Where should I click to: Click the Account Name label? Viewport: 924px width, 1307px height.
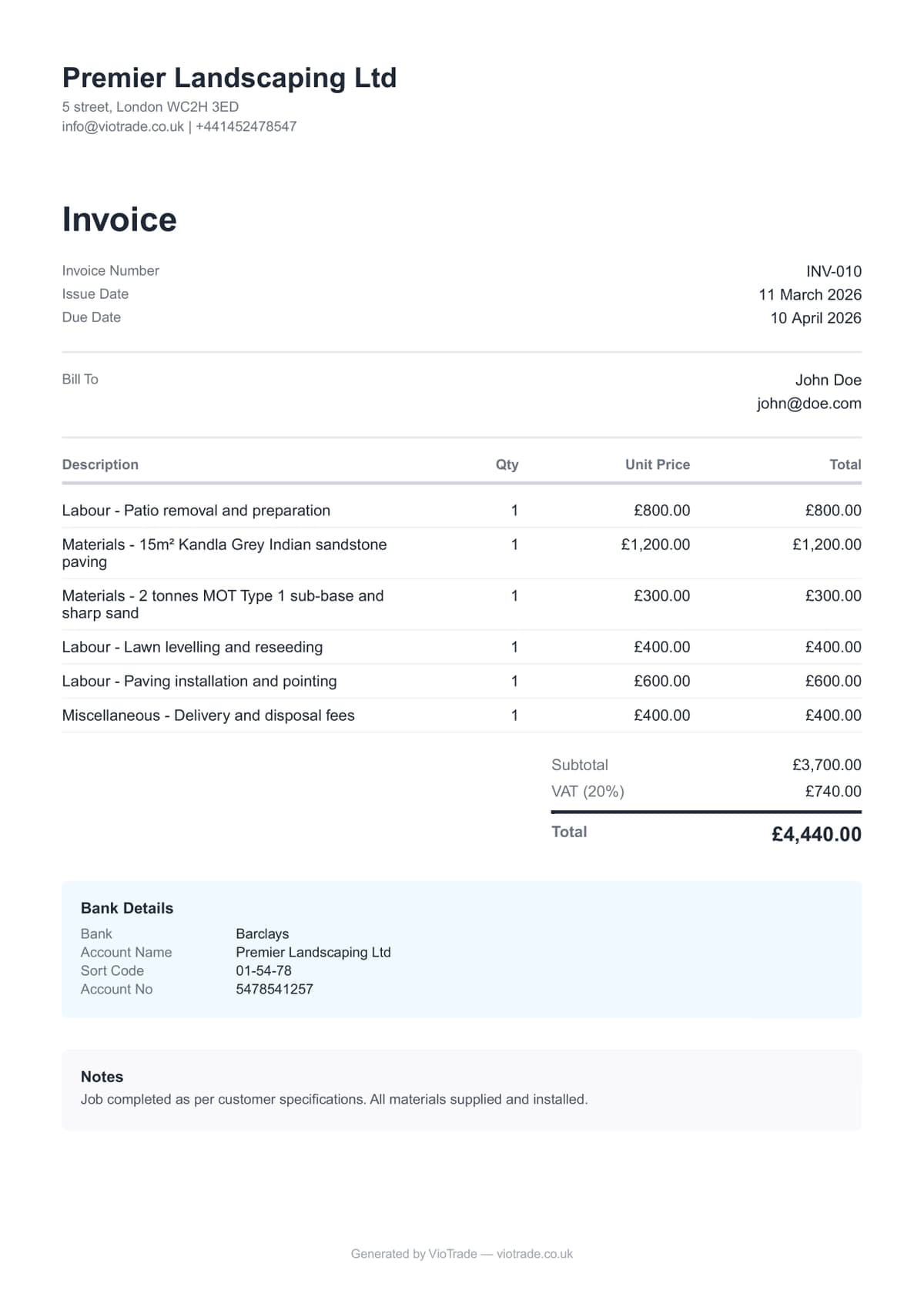point(126,952)
